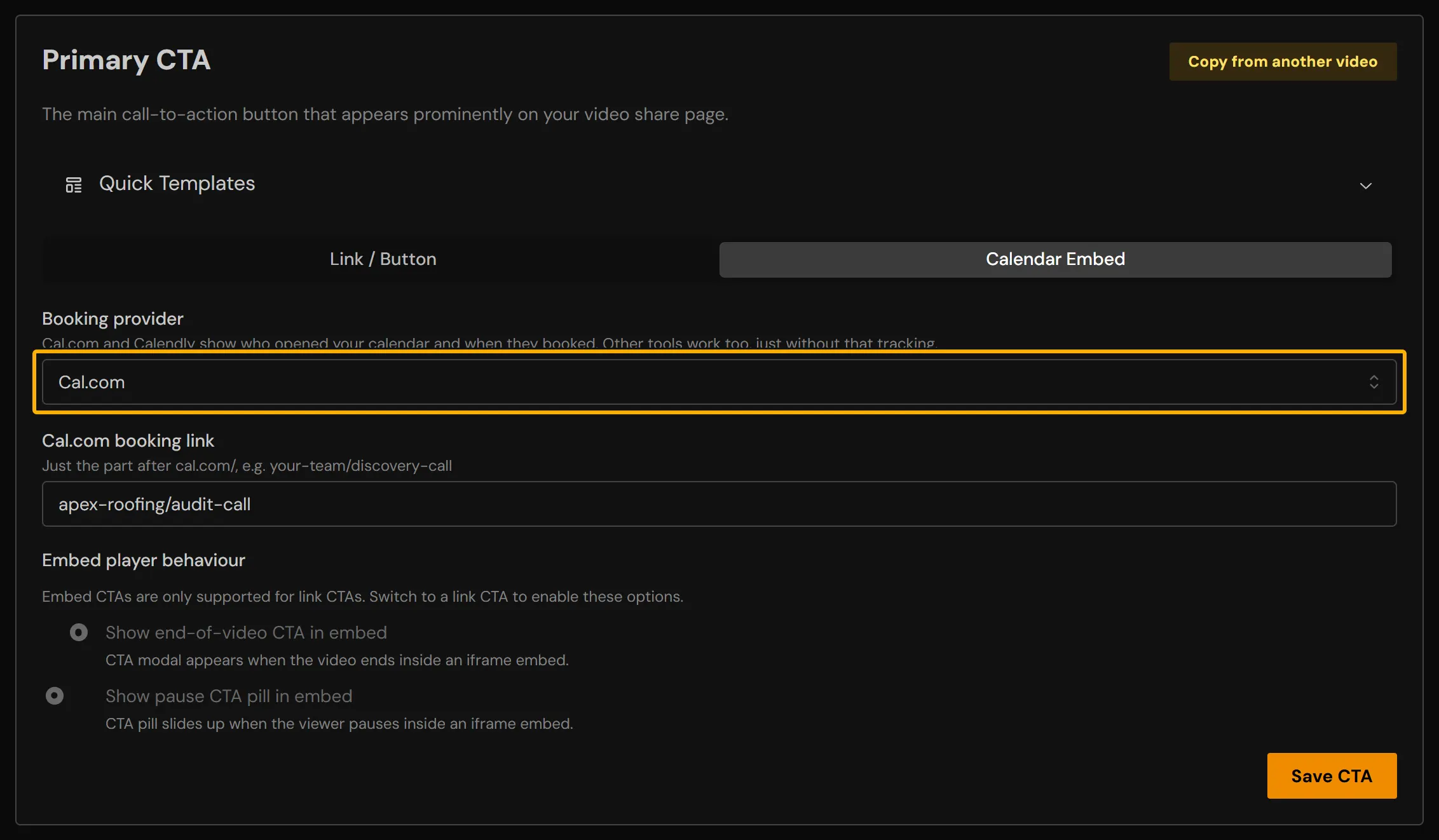This screenshot has height=840, width=1439.
Task: Click the Booking provider label
Action: tap(113, 319)
